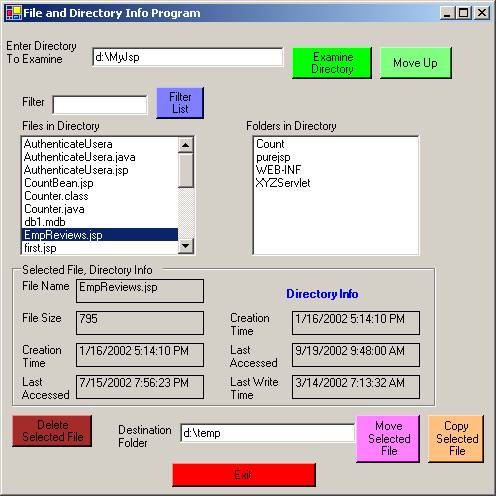Click the pink Move Selected File button
496x496 pixels.
(388, 439)
